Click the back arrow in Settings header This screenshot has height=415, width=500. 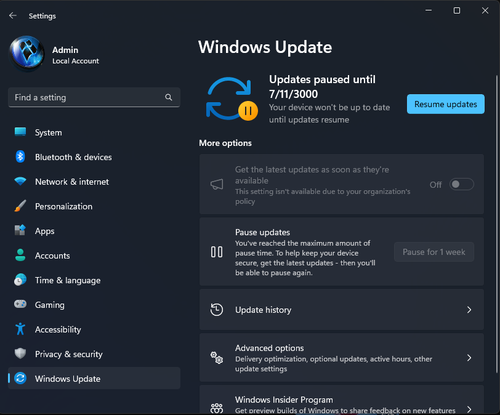point(13,16)
